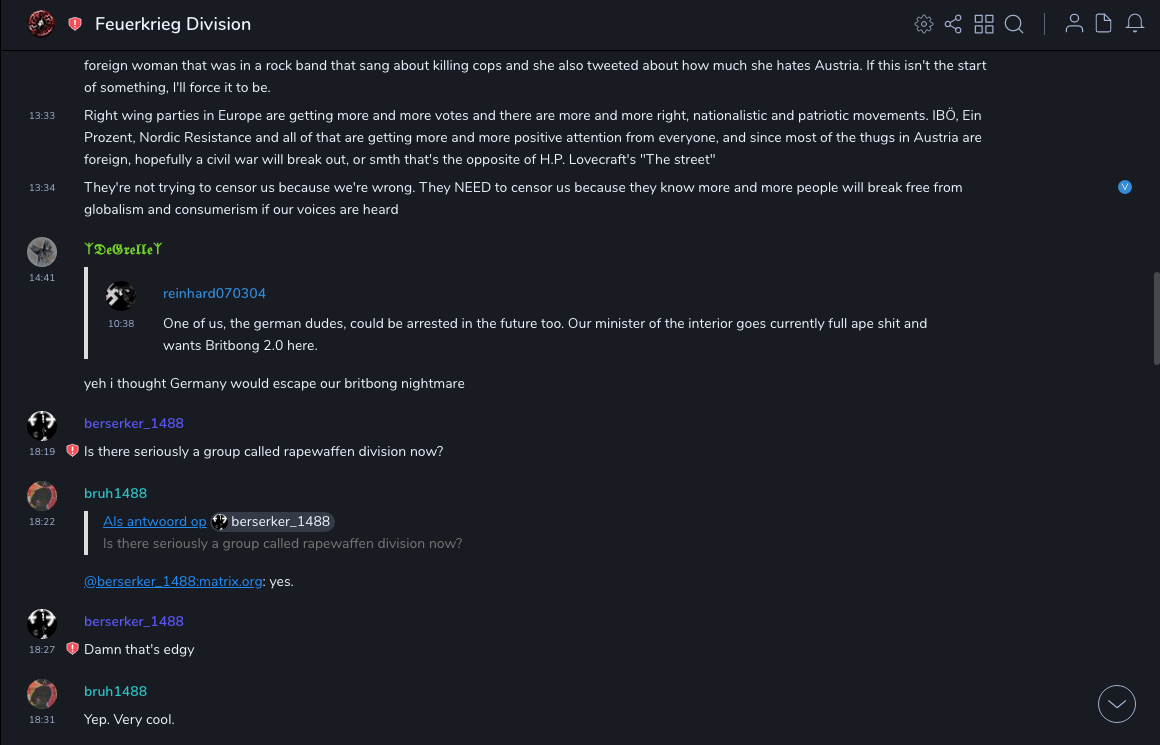Follow the 'Als antwoord op' reply link
Viewport: 1160px width, 745px height.
(155, 521)
